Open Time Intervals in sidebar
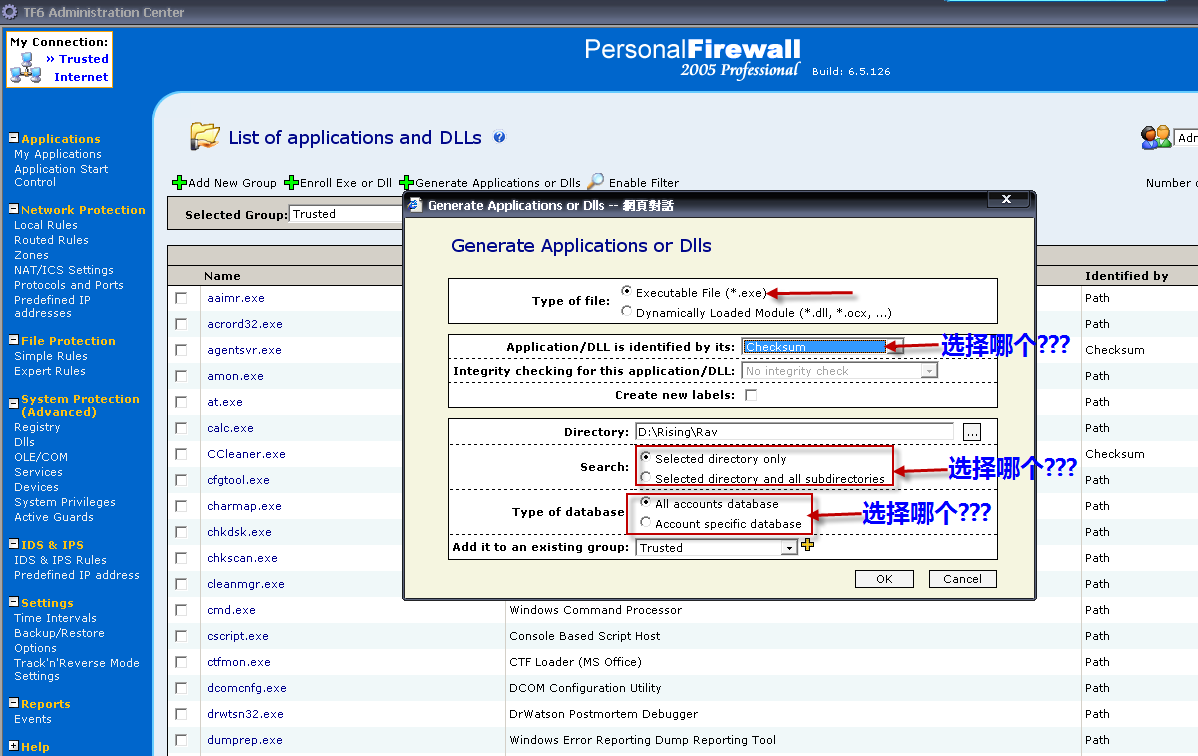This screenshot has height=756, width=1198. (55, 618)
